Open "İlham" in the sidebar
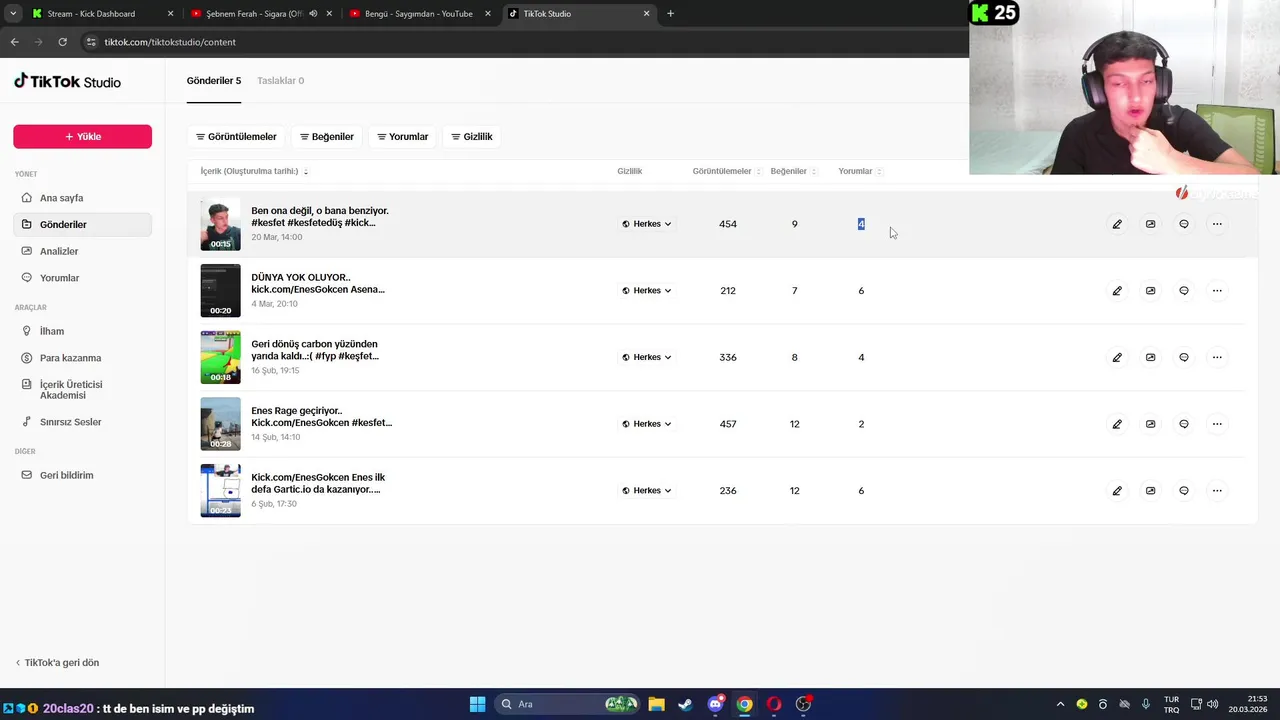Image resolution: width=1280 pixels, height=720 pixels. pos(82,331)
